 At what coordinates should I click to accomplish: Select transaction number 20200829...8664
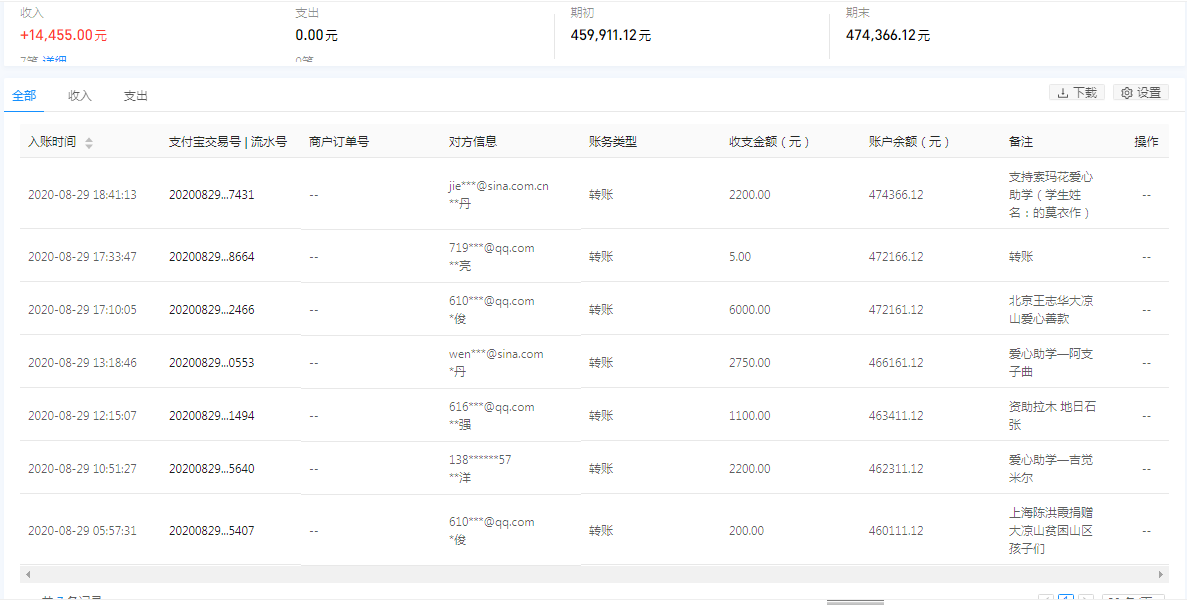pyautogui.click(x=211, y=257)
